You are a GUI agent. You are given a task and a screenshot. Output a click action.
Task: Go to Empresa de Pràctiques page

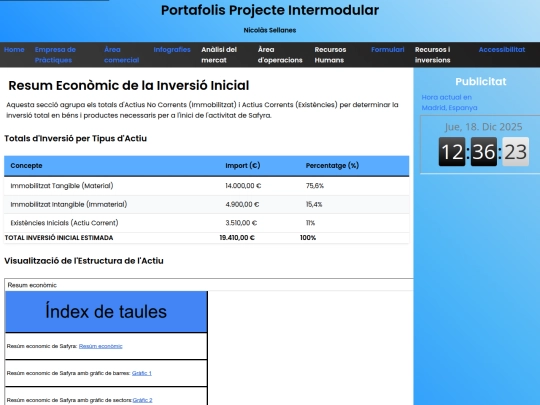(x=55, y=55)
